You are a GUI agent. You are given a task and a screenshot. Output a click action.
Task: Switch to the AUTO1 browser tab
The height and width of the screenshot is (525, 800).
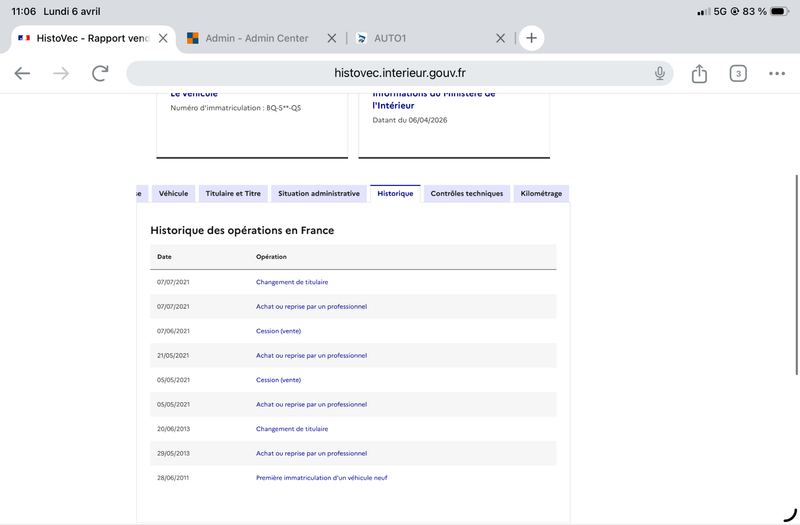click(390, 38)
